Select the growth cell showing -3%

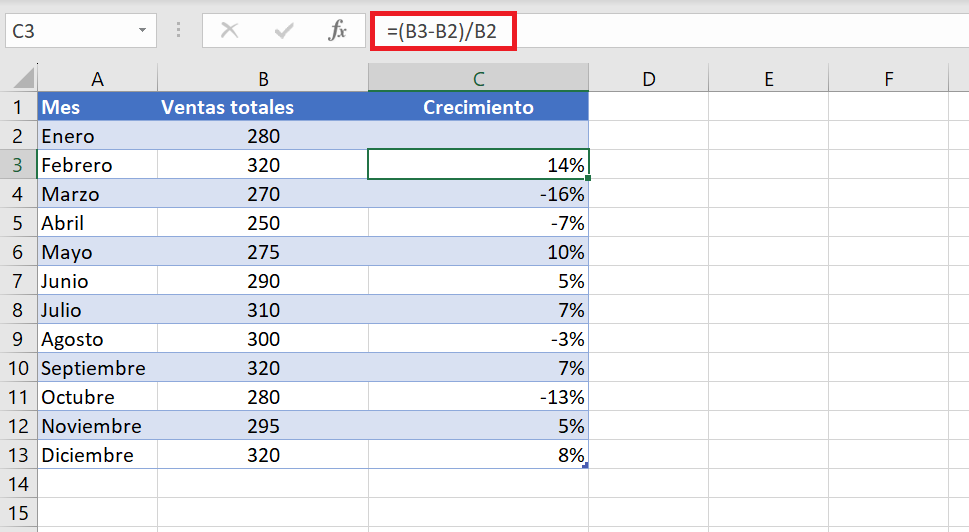pos(478,339)
